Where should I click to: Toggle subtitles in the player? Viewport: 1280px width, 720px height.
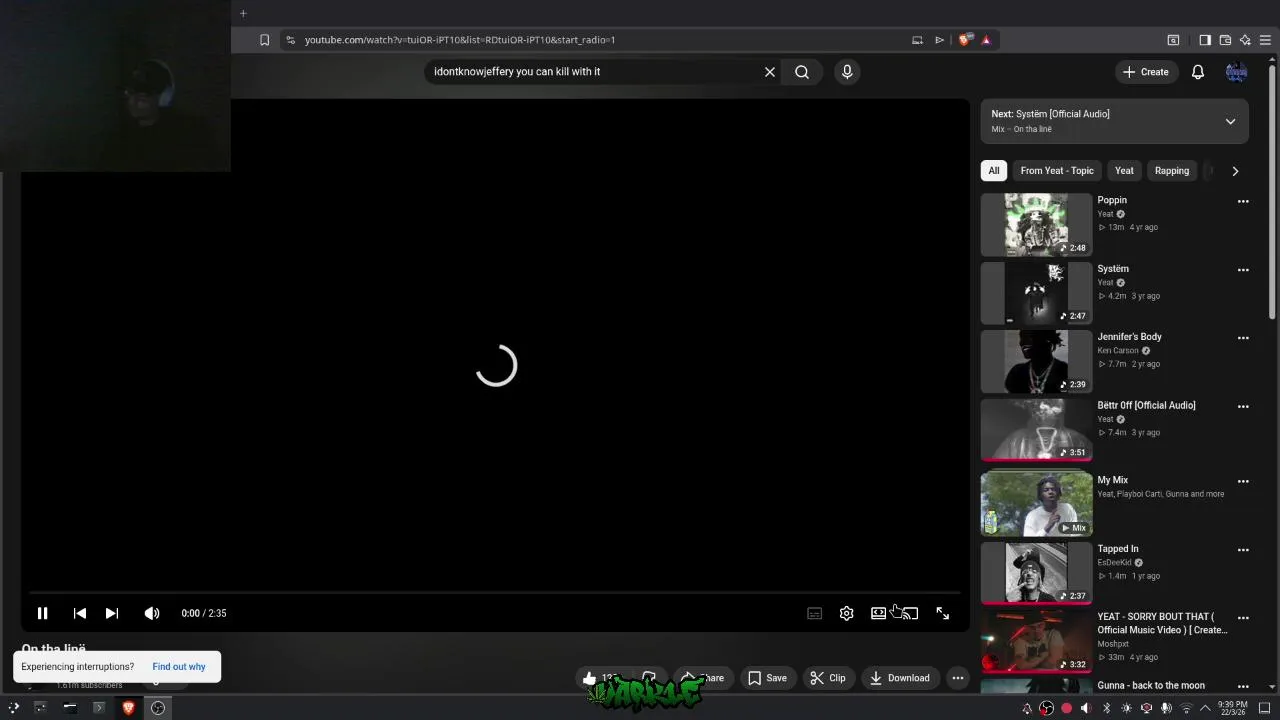pos(815,613)
